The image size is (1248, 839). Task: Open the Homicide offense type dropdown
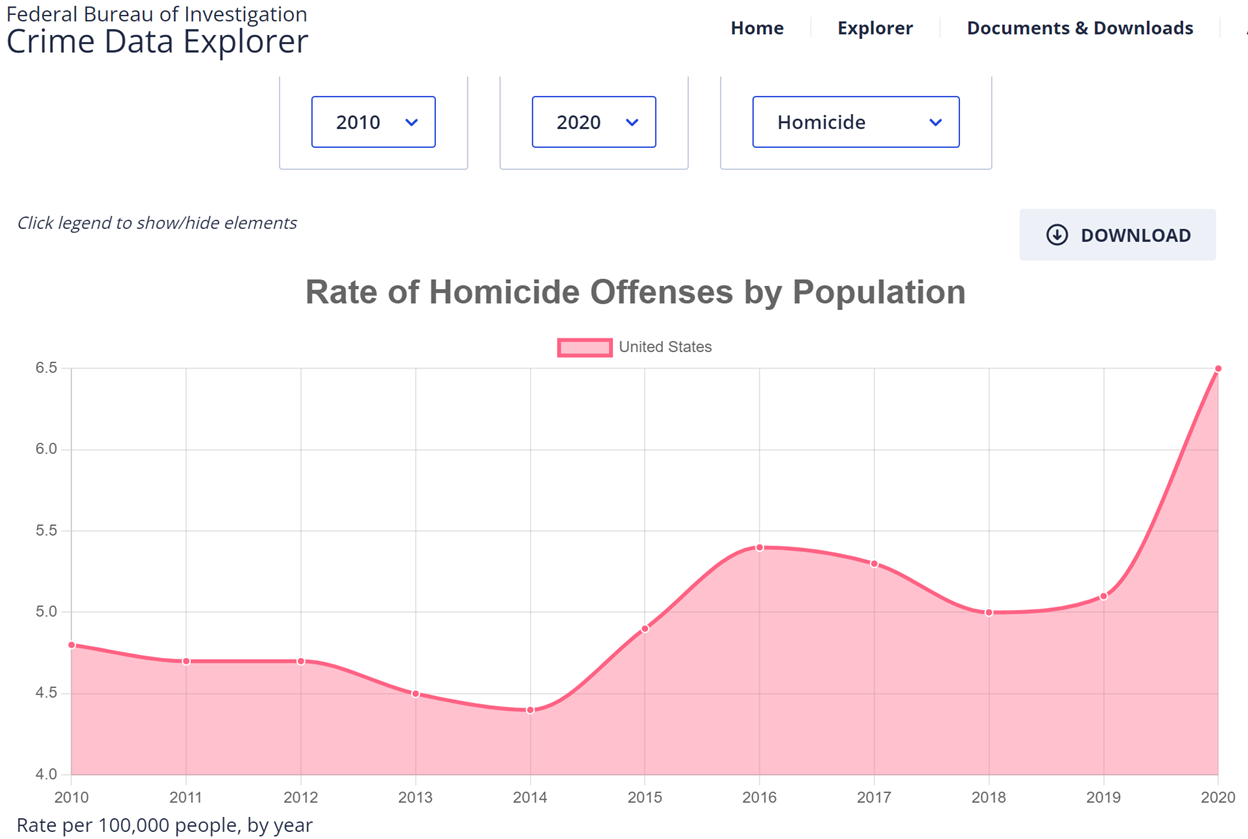[x=855, y=121]
